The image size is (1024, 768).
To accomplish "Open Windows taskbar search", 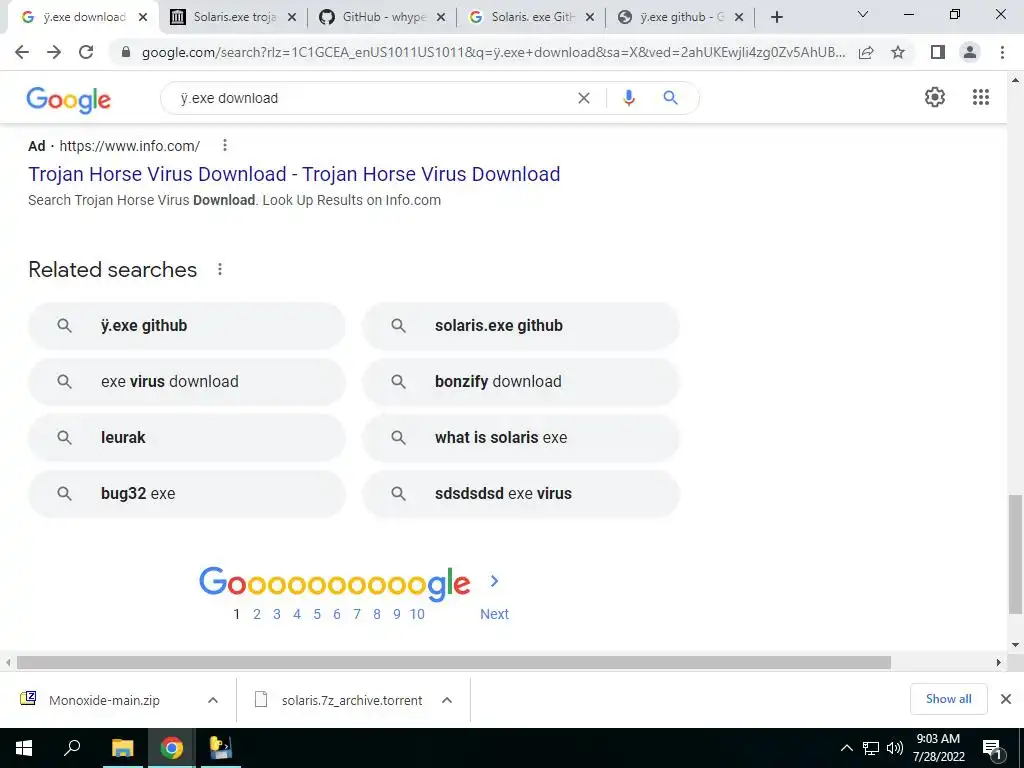I will [x=72, y=748].
